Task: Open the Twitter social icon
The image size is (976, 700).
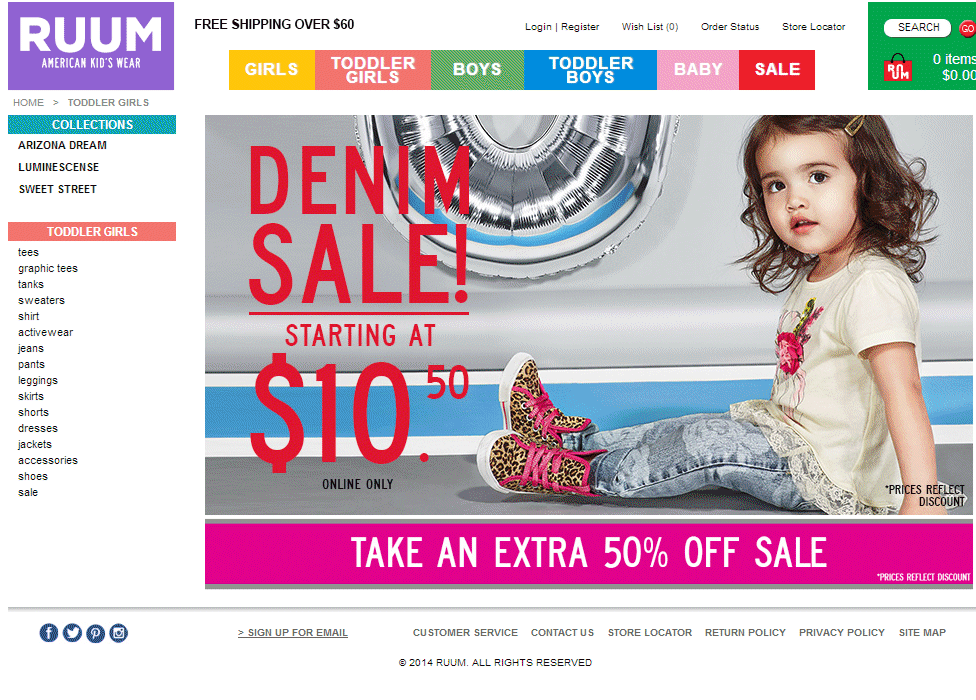Action: (72, 633)
